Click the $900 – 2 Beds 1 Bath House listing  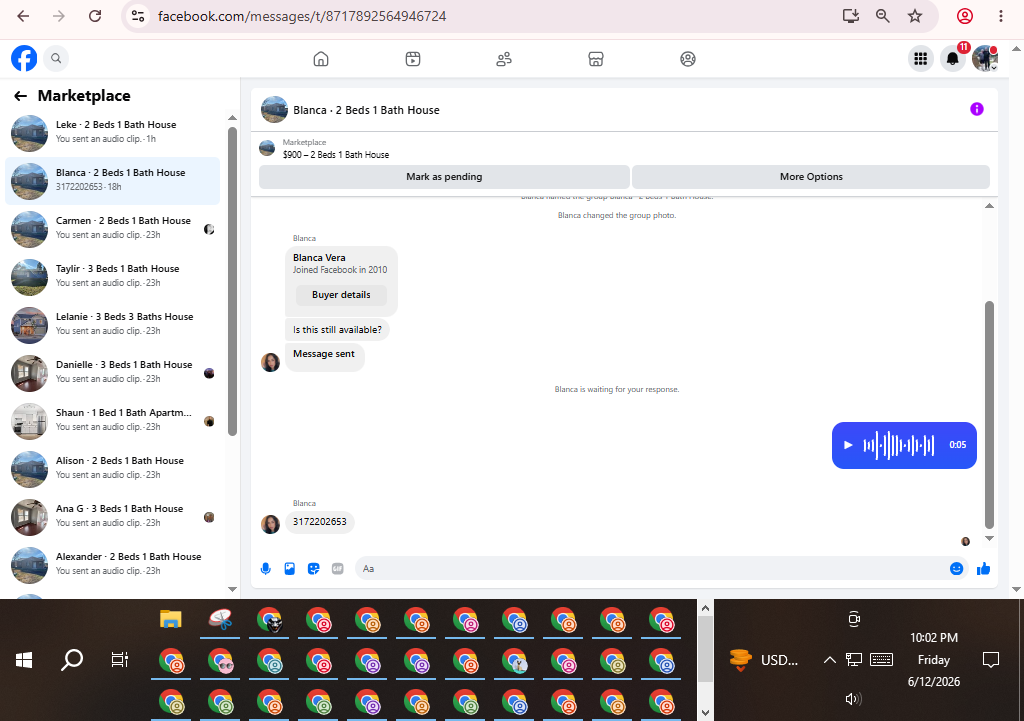point(336,155)
